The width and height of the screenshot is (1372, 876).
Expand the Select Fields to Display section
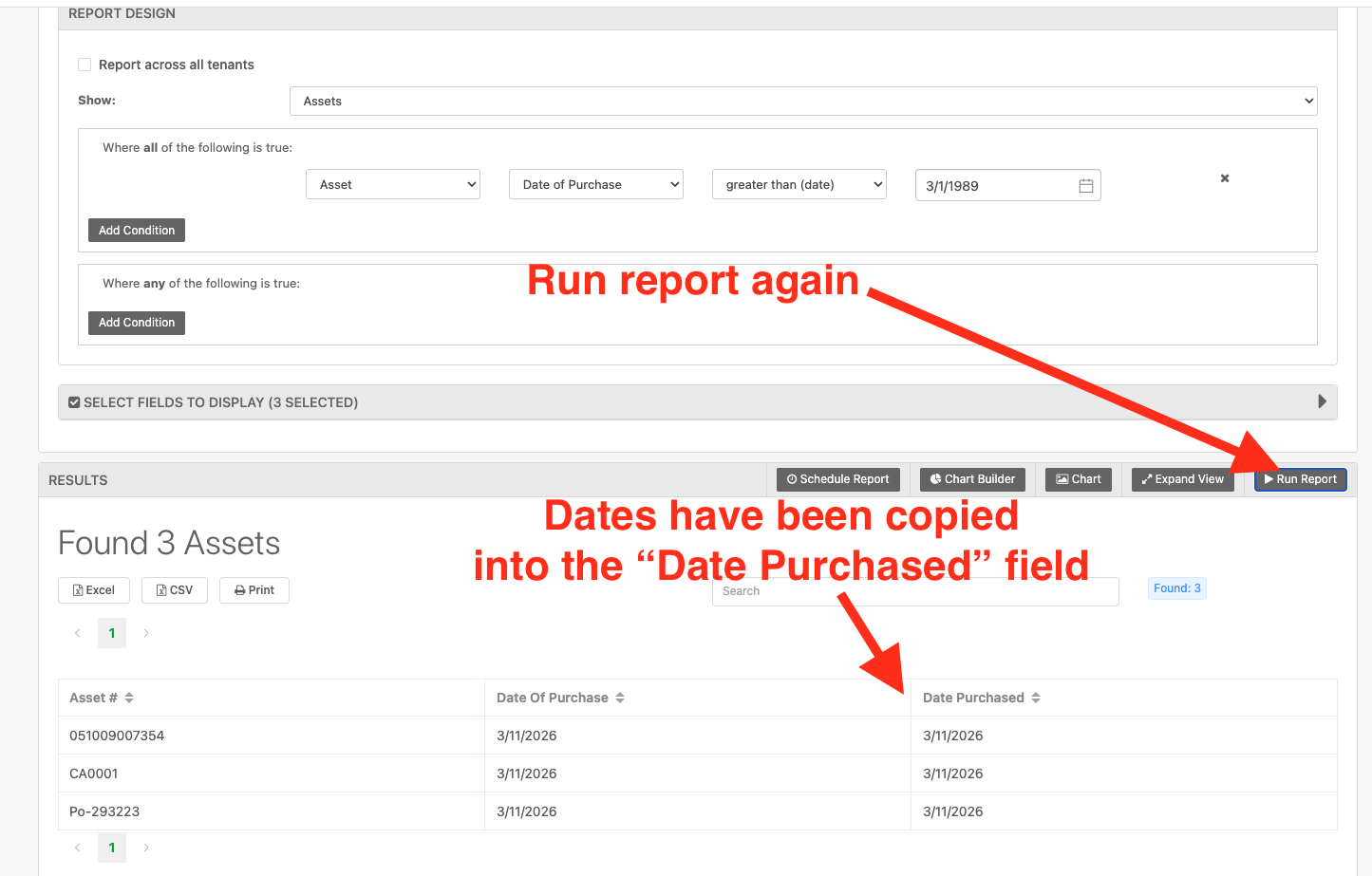[x=1322, y=401]
